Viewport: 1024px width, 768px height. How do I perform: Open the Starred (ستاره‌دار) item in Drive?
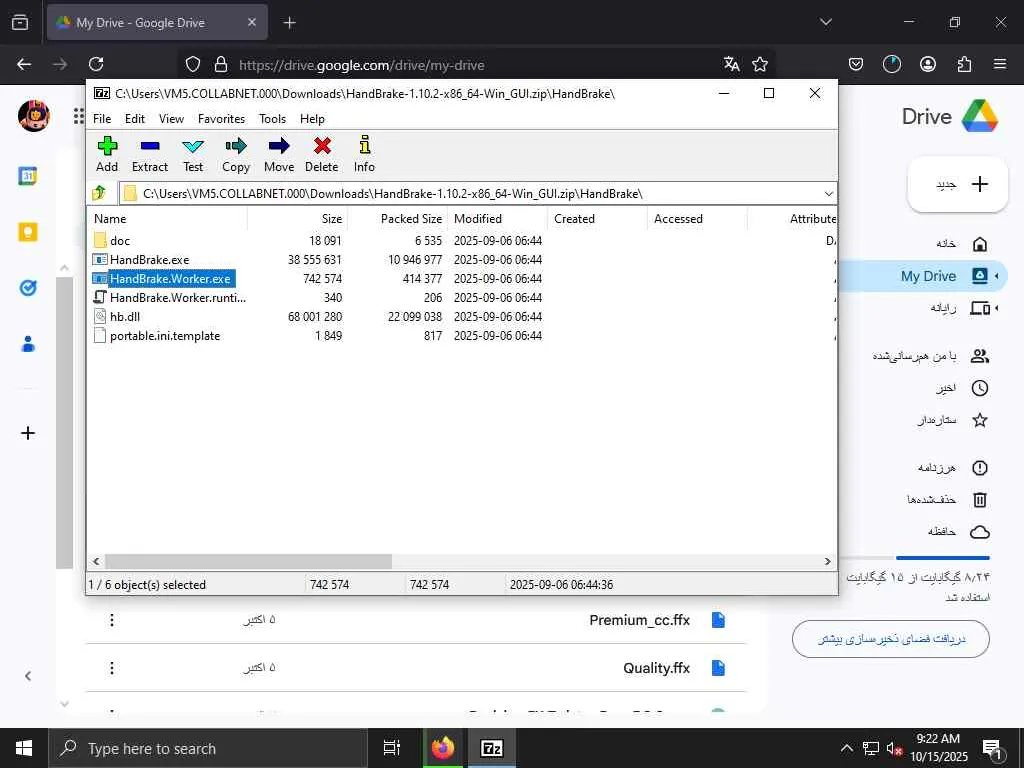tap(952, 420)
